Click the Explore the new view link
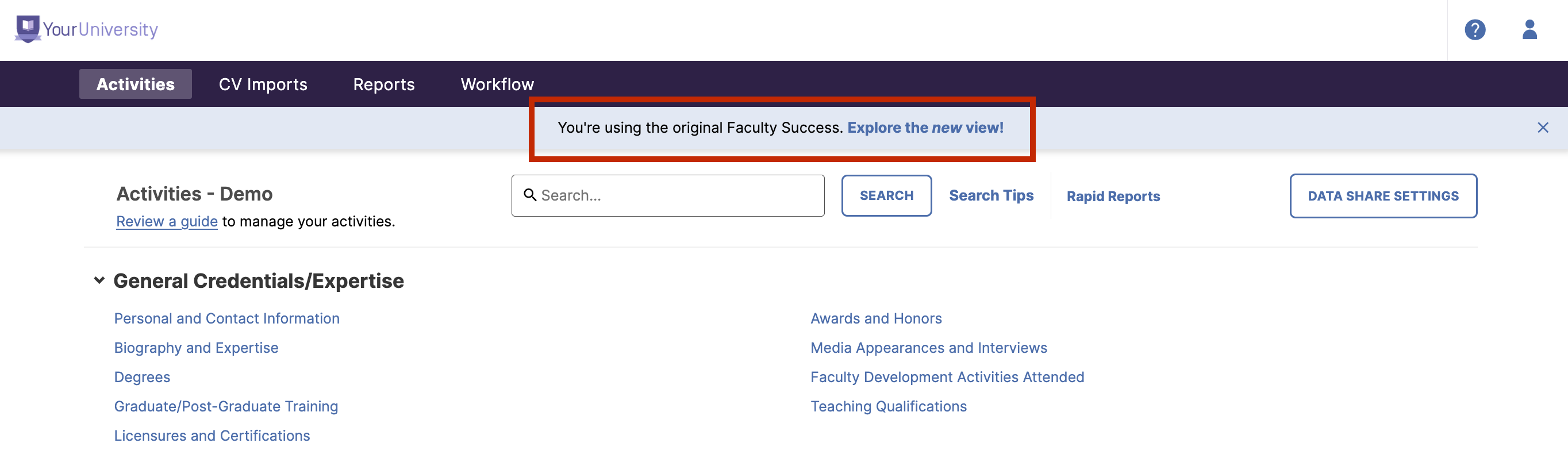The image size is (1568, 462). click(x=925, y=127)
